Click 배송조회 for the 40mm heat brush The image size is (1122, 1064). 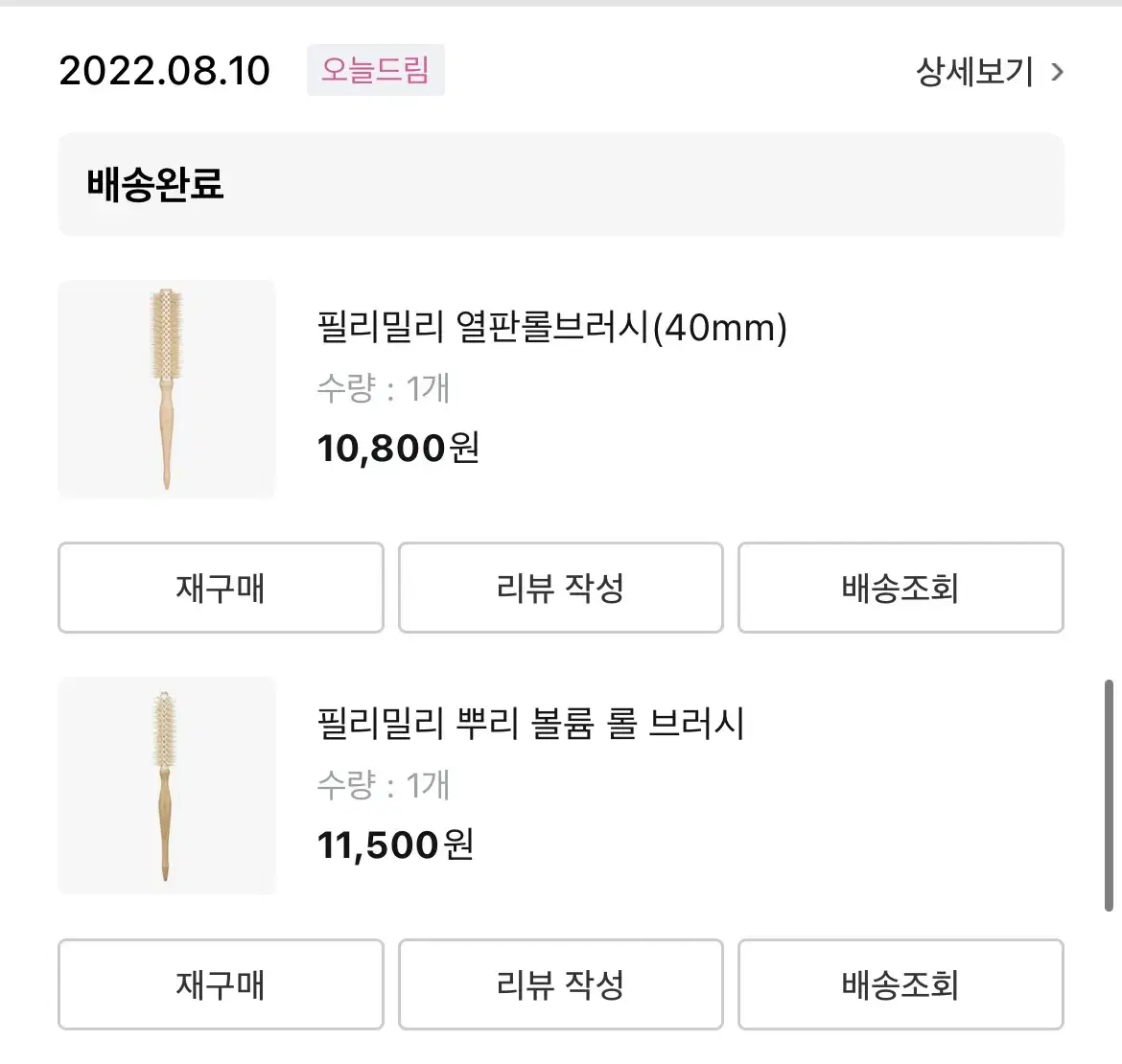(900, 588)
